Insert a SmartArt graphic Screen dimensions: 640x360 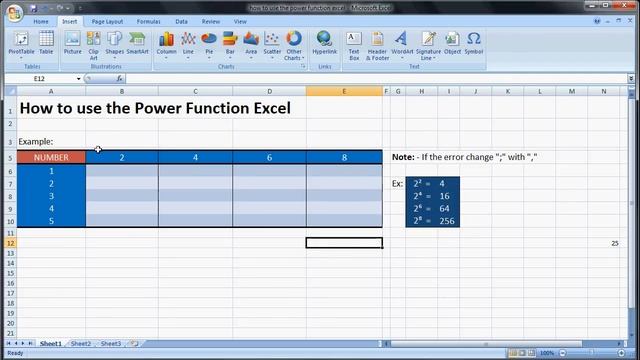pyautogui.click(x=137, y=43)
